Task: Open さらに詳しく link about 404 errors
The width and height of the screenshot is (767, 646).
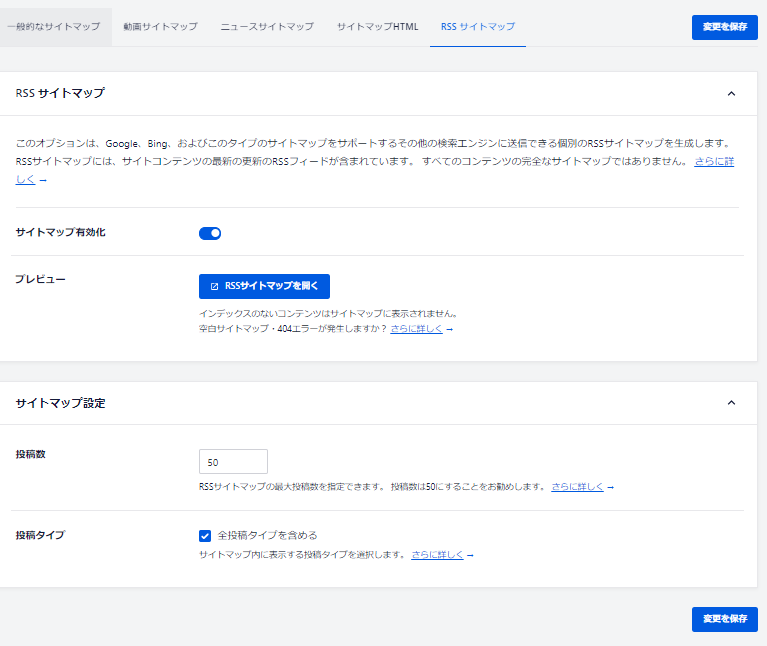Action: 416,328
